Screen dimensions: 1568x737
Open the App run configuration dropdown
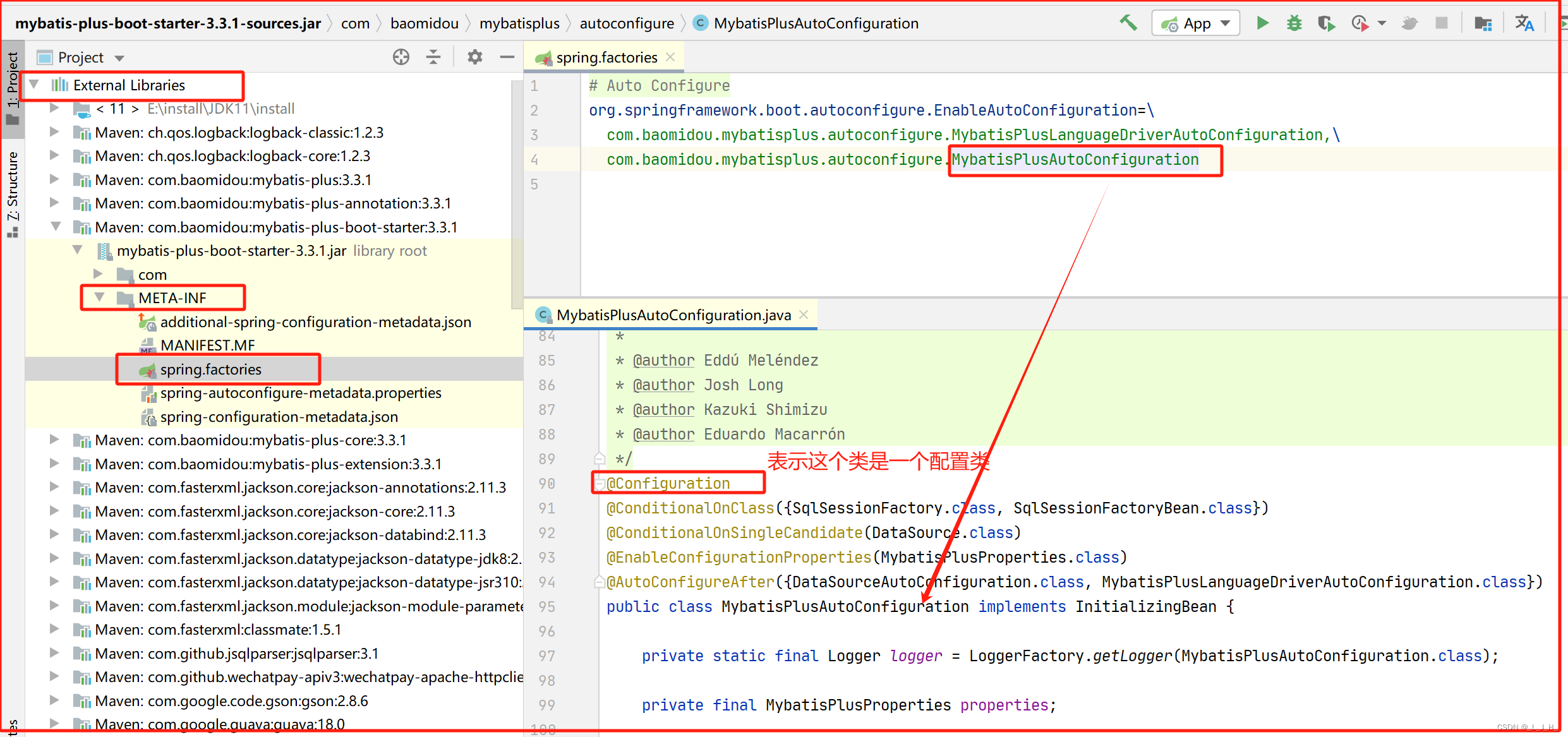[1195, 23]
